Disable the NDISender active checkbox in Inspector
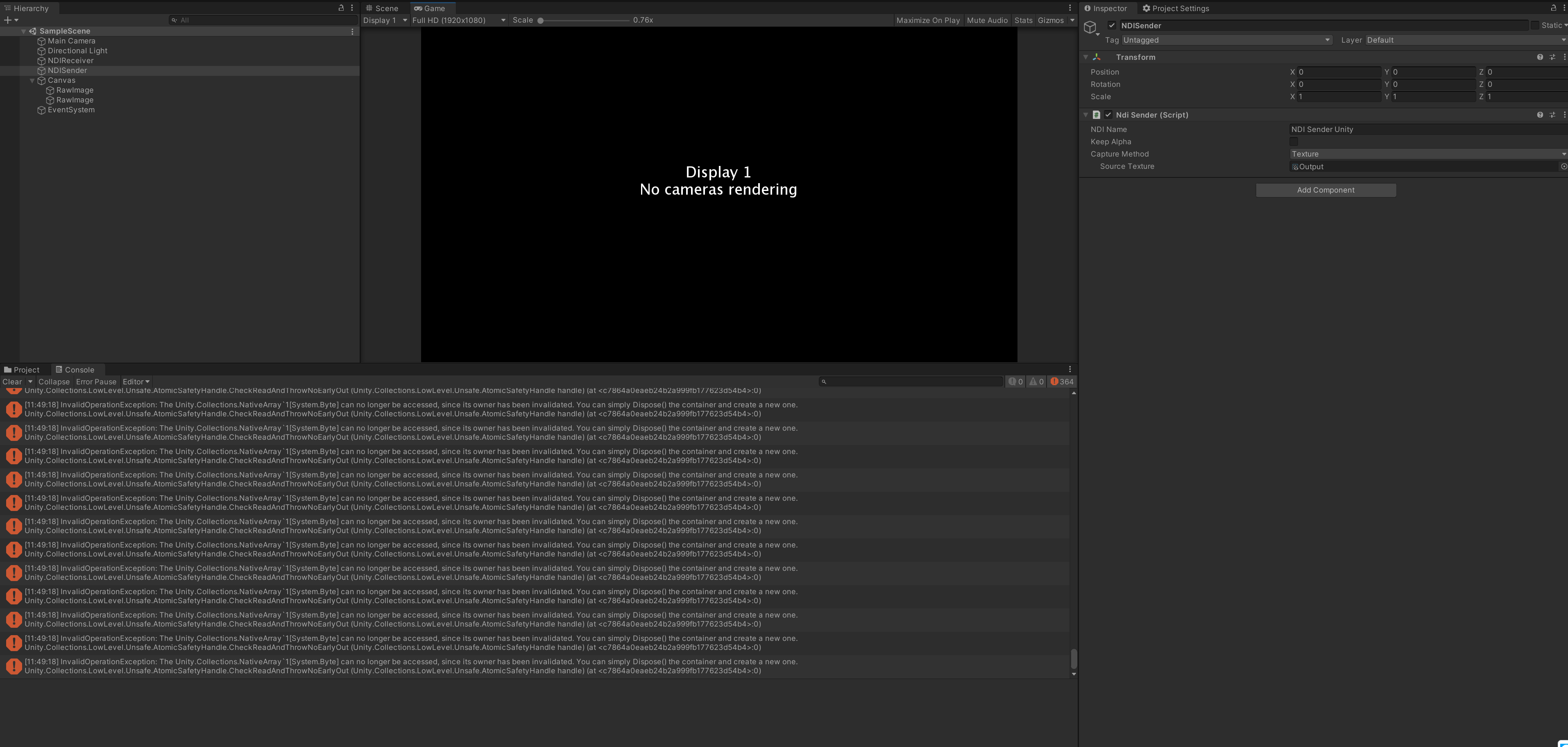1568x747 pixels. (1113, 25)
